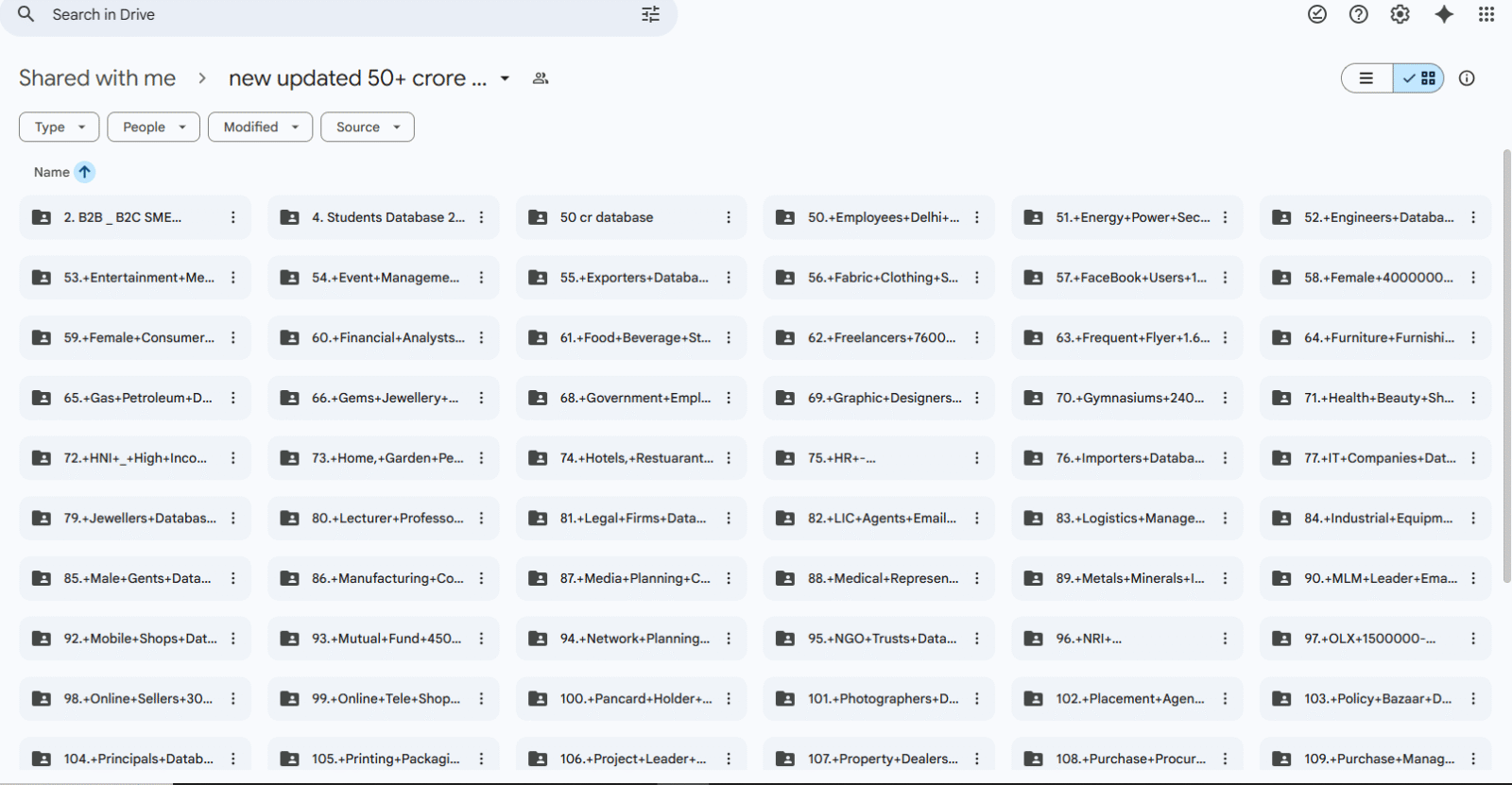Click the Search in Drive field
The height and width of the screenshot is (785, 1512).
(331, 14)
